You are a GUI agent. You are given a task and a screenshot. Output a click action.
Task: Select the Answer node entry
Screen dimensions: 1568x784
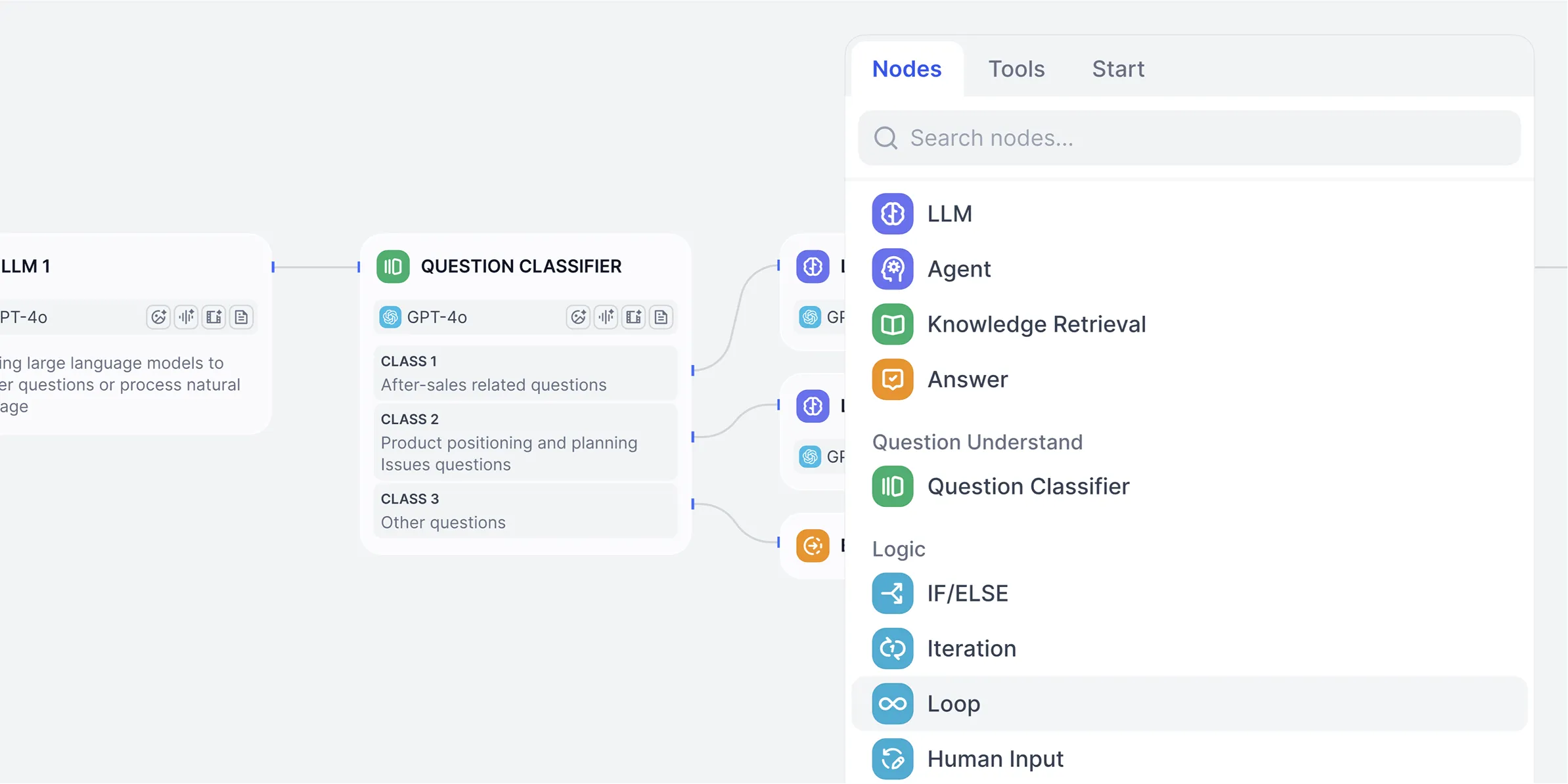click(x=1189, y=379)
